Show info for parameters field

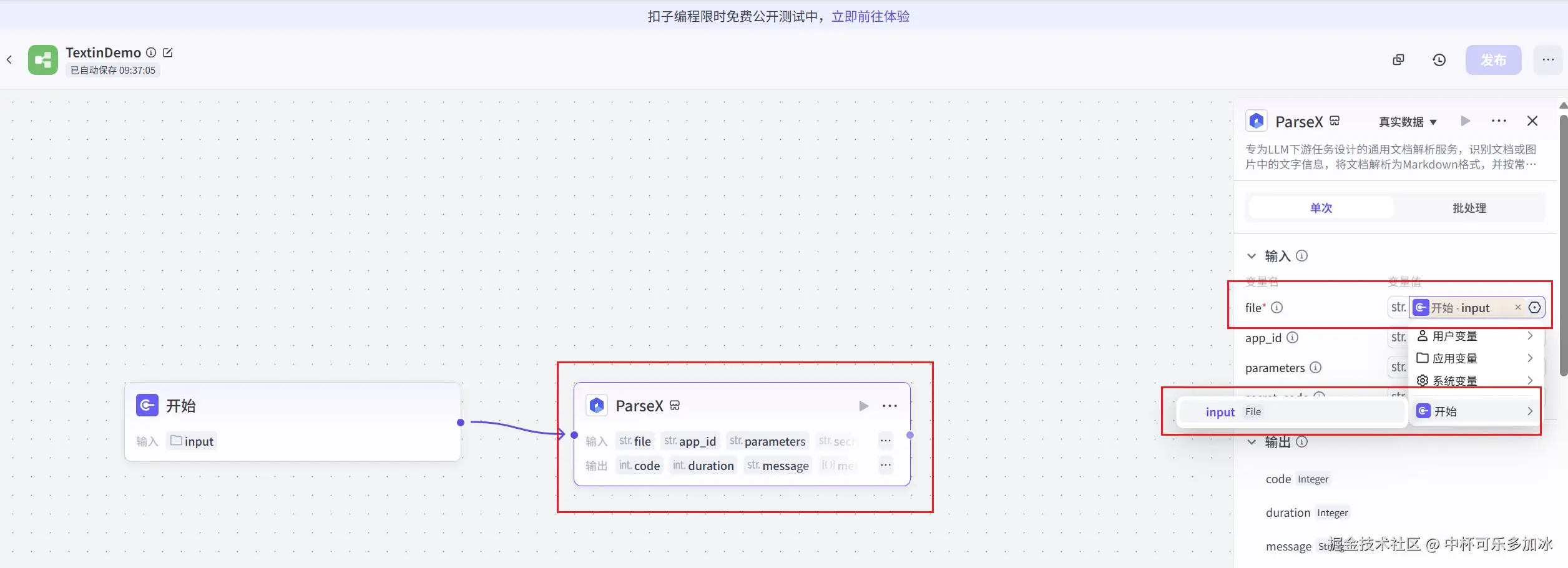pos(1316,367)
